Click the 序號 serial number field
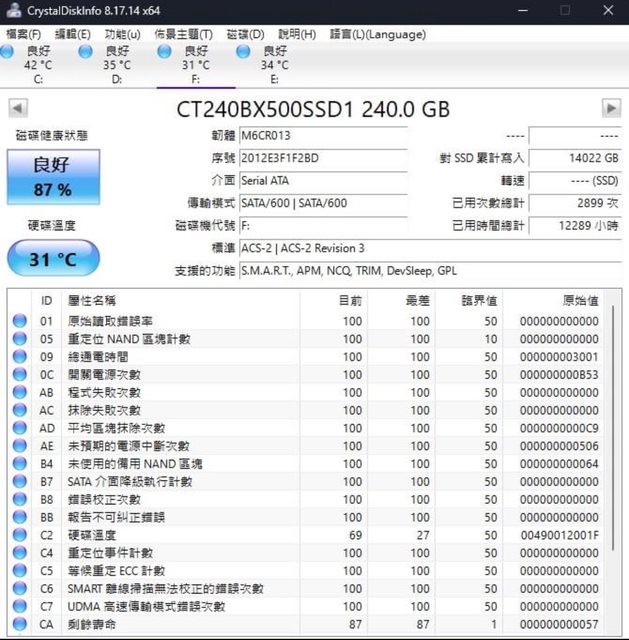 click(323, 158)
